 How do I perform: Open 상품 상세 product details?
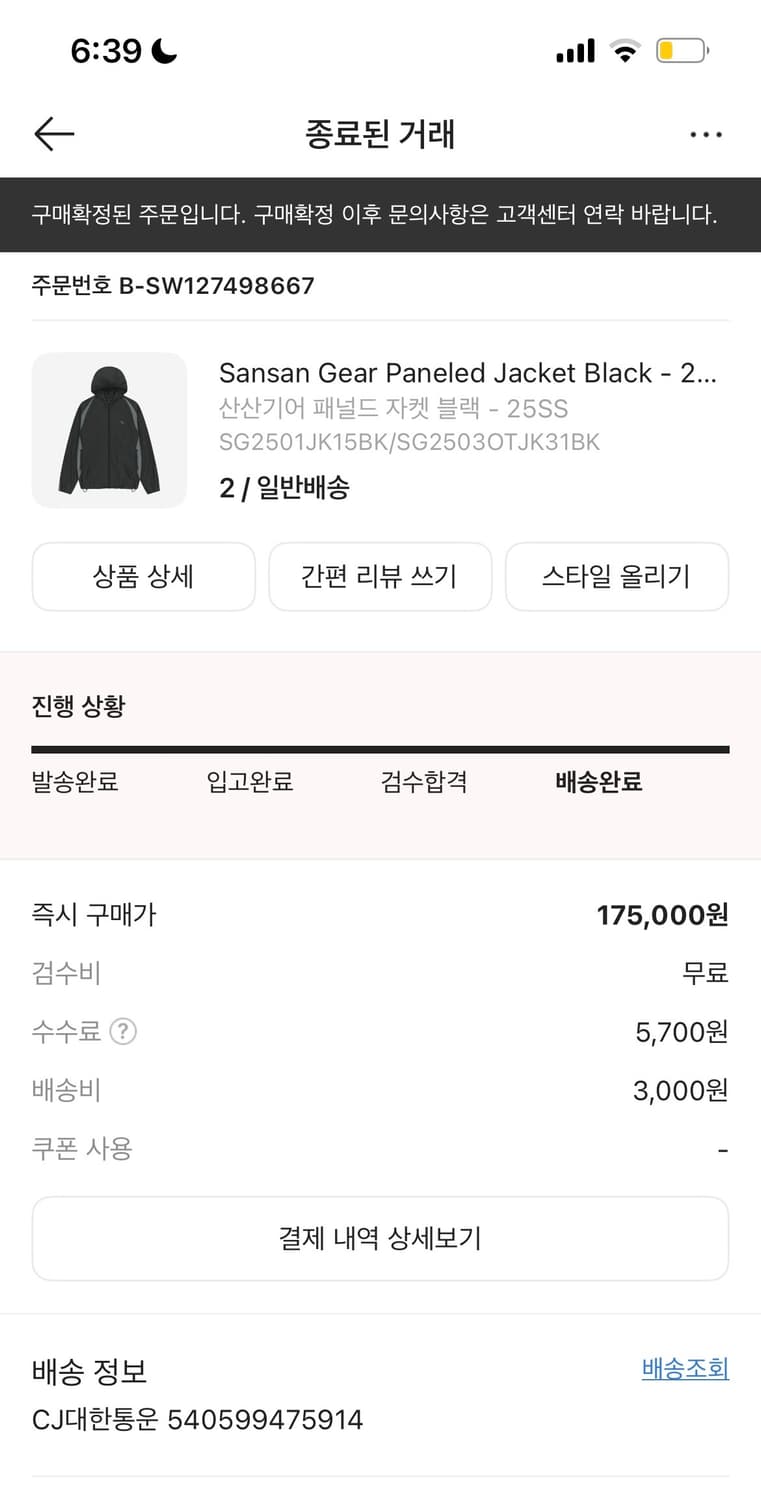coord(144,577)
